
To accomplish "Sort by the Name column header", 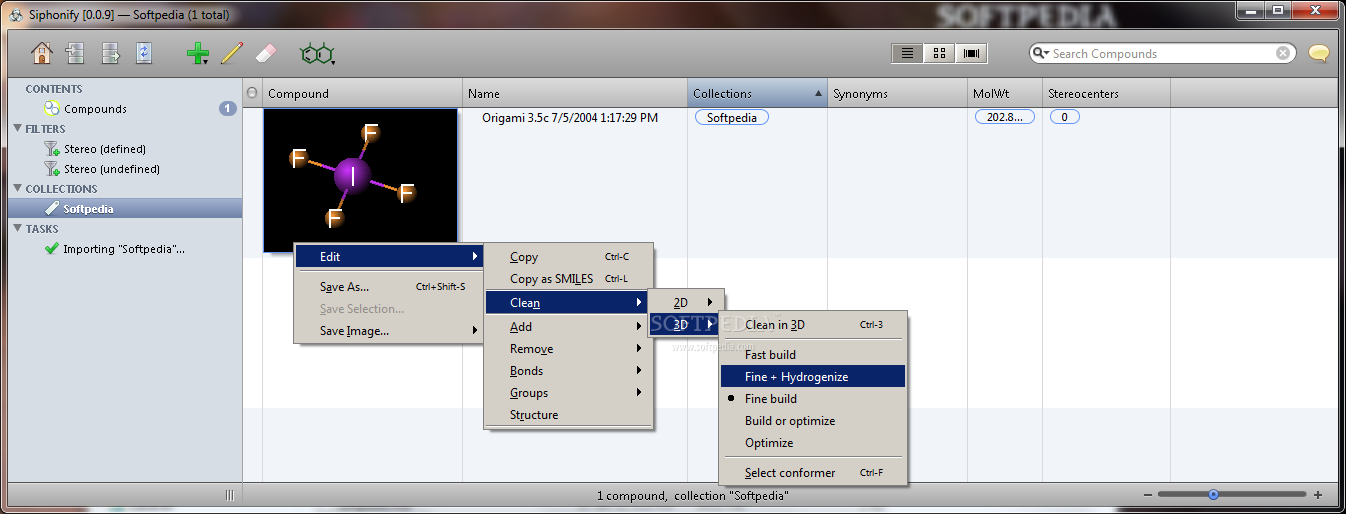I will pyautogui.click(x=575, y=93).
